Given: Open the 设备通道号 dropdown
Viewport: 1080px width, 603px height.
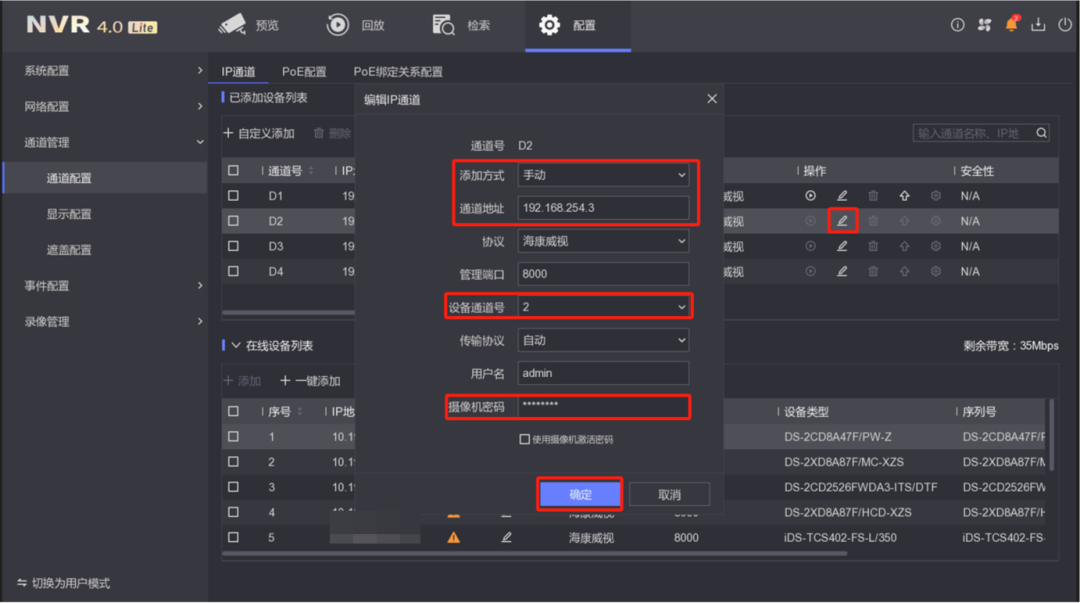Looking at the screenshot, I should coord(603,307).
